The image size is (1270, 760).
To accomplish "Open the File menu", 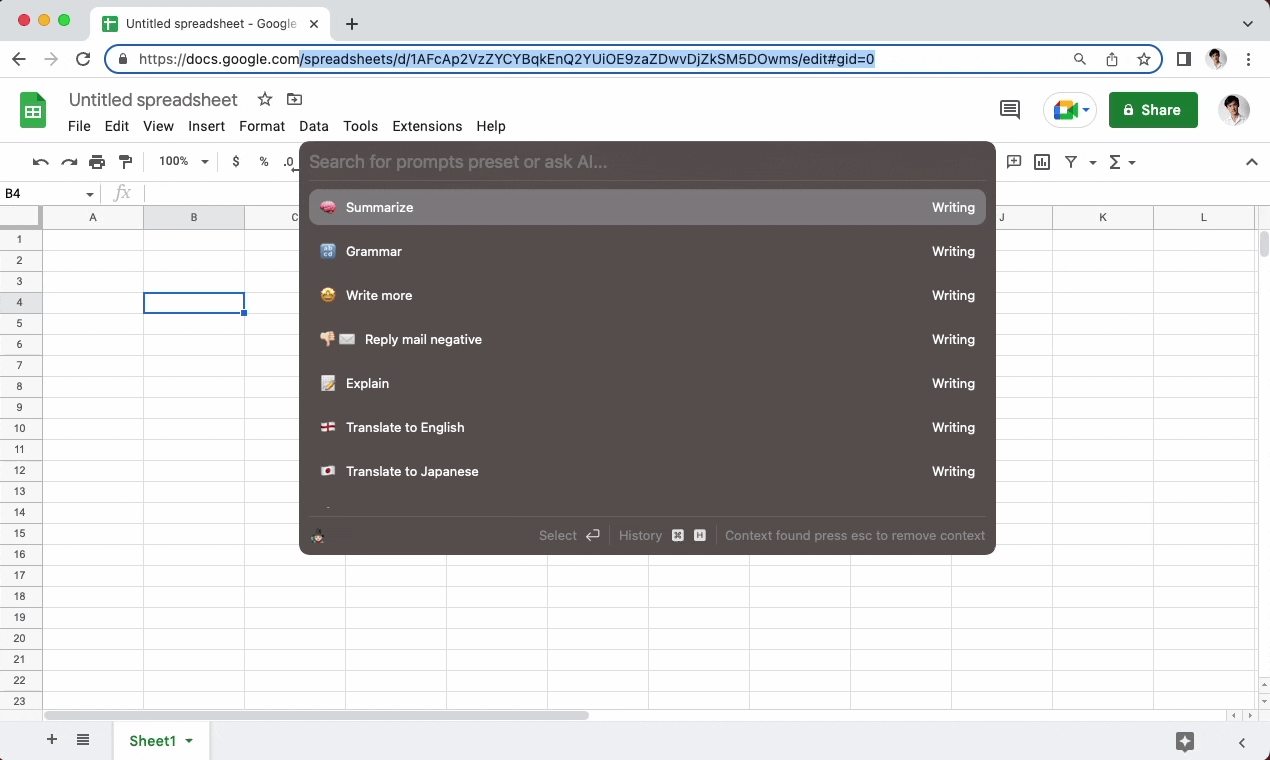I will click(x=79, y=126).
